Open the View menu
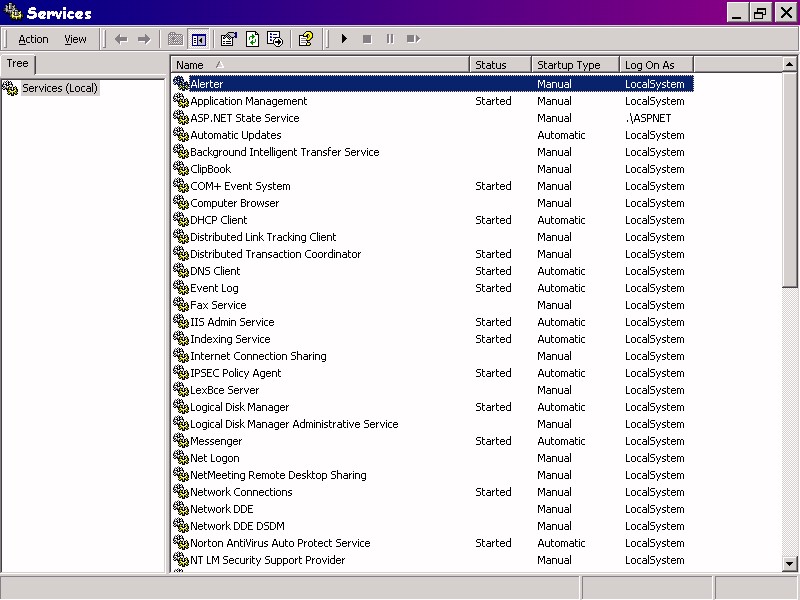 tap(75, 39)
